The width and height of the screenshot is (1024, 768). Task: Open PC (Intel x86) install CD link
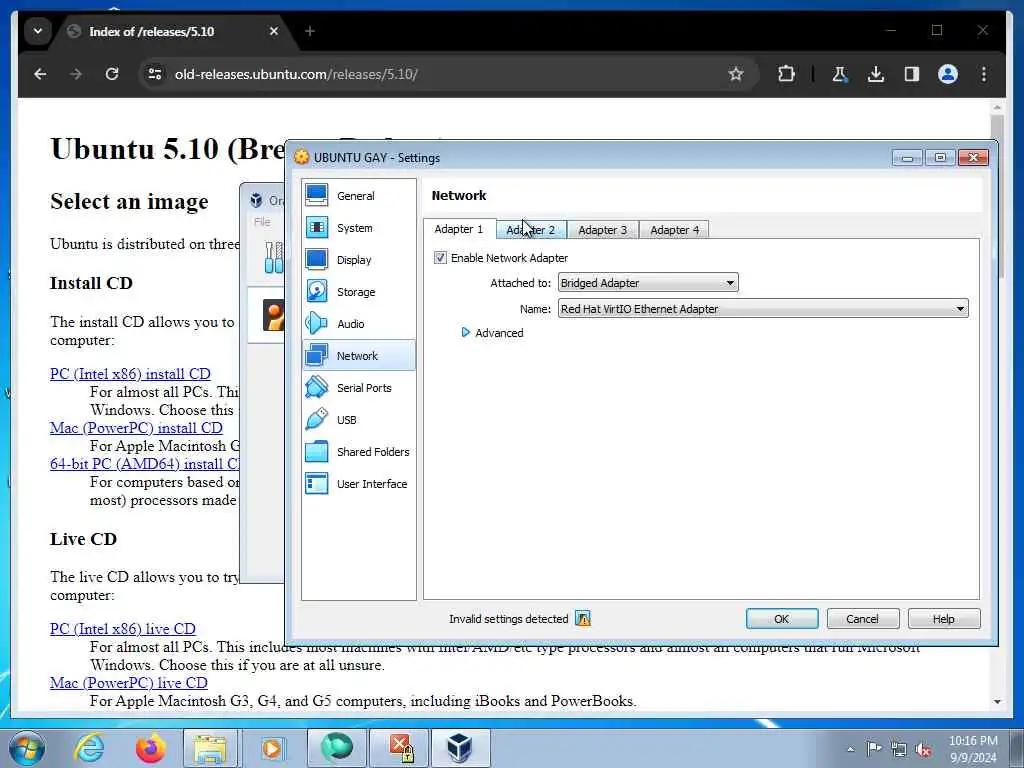130,374
